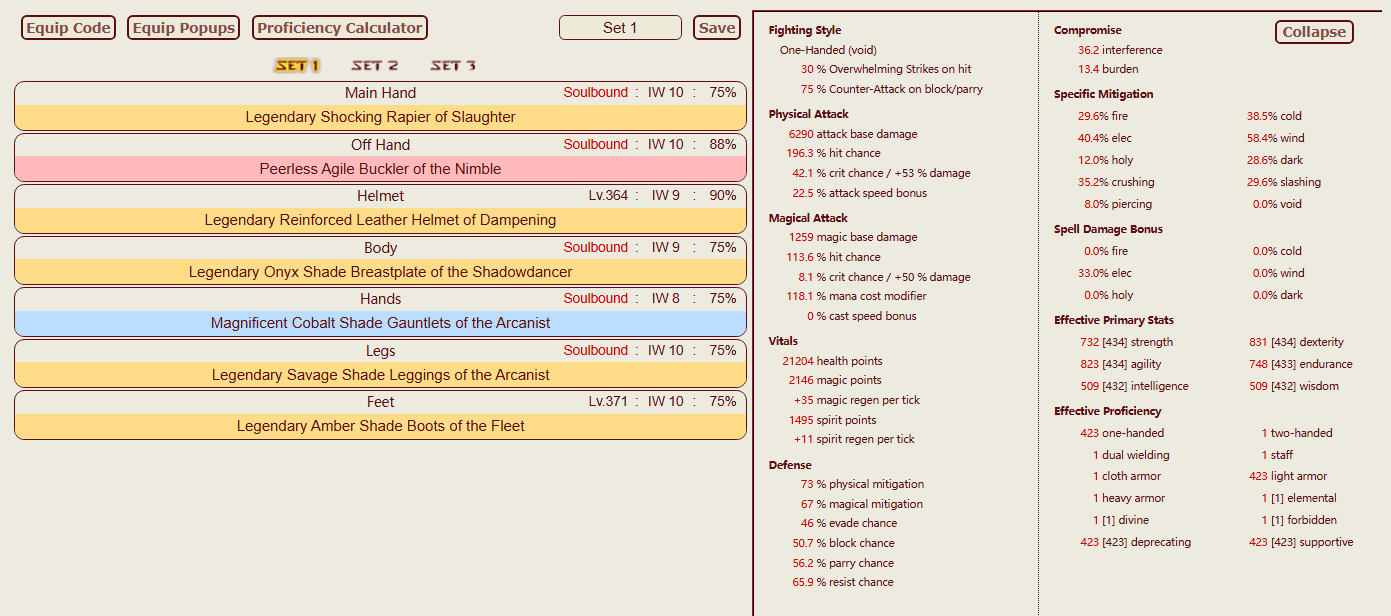Viewport: 1391px width, 616px height.
Task: Click the 2146 magic points line
Action: 835,380
